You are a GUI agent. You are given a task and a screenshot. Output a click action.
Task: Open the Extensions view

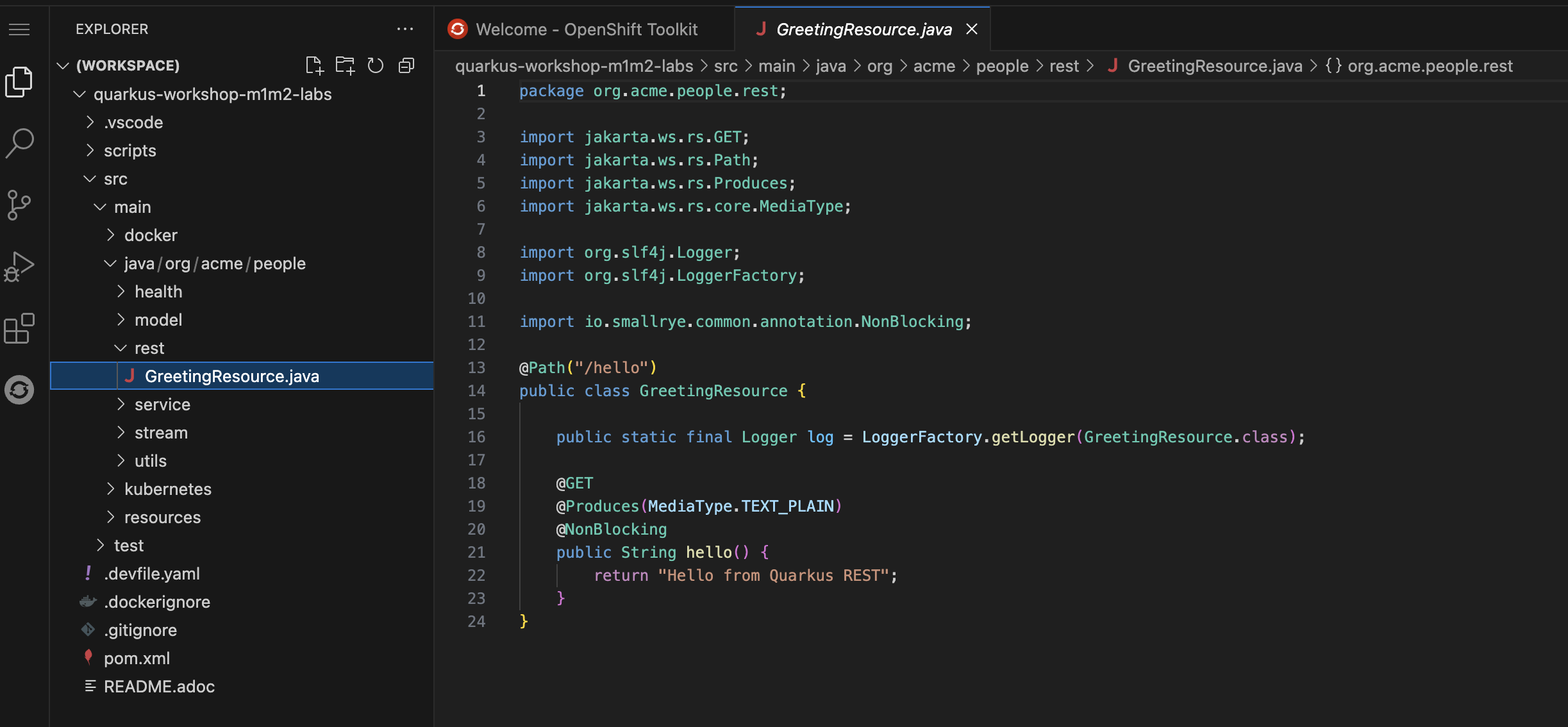click(x=19, y=328)
